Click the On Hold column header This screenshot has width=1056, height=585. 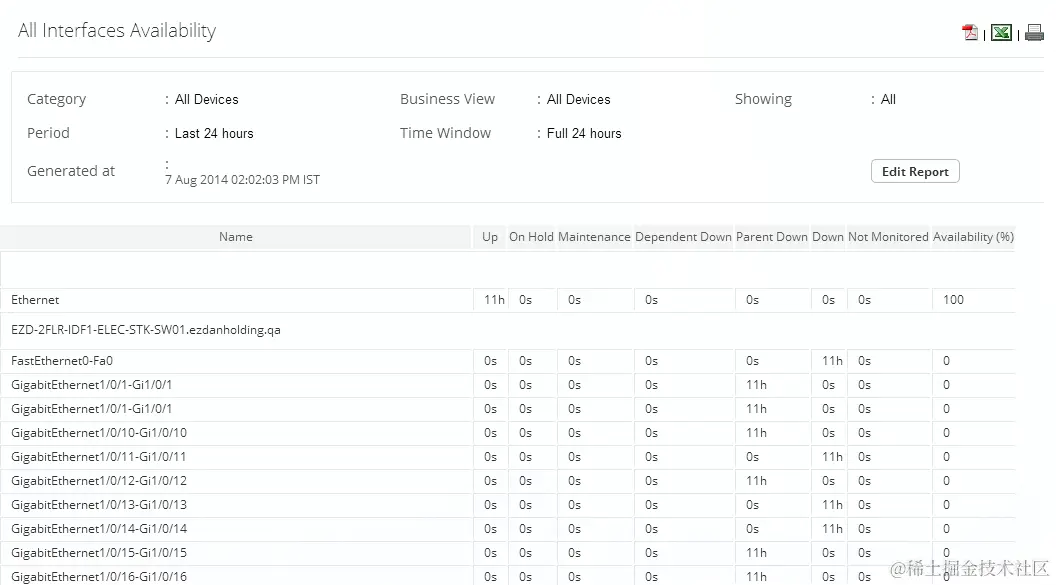tap(530, 237)
